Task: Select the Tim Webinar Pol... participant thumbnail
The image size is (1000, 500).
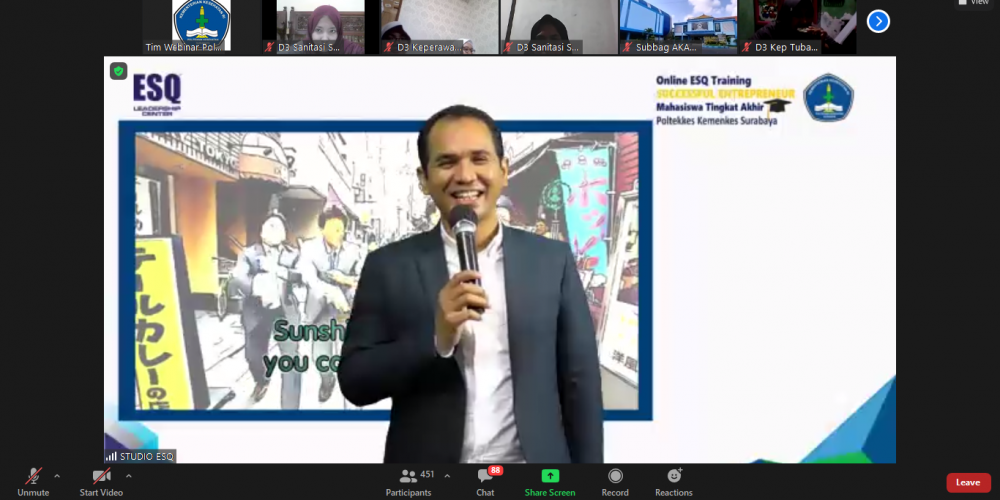Action: (x=200, y=26)
